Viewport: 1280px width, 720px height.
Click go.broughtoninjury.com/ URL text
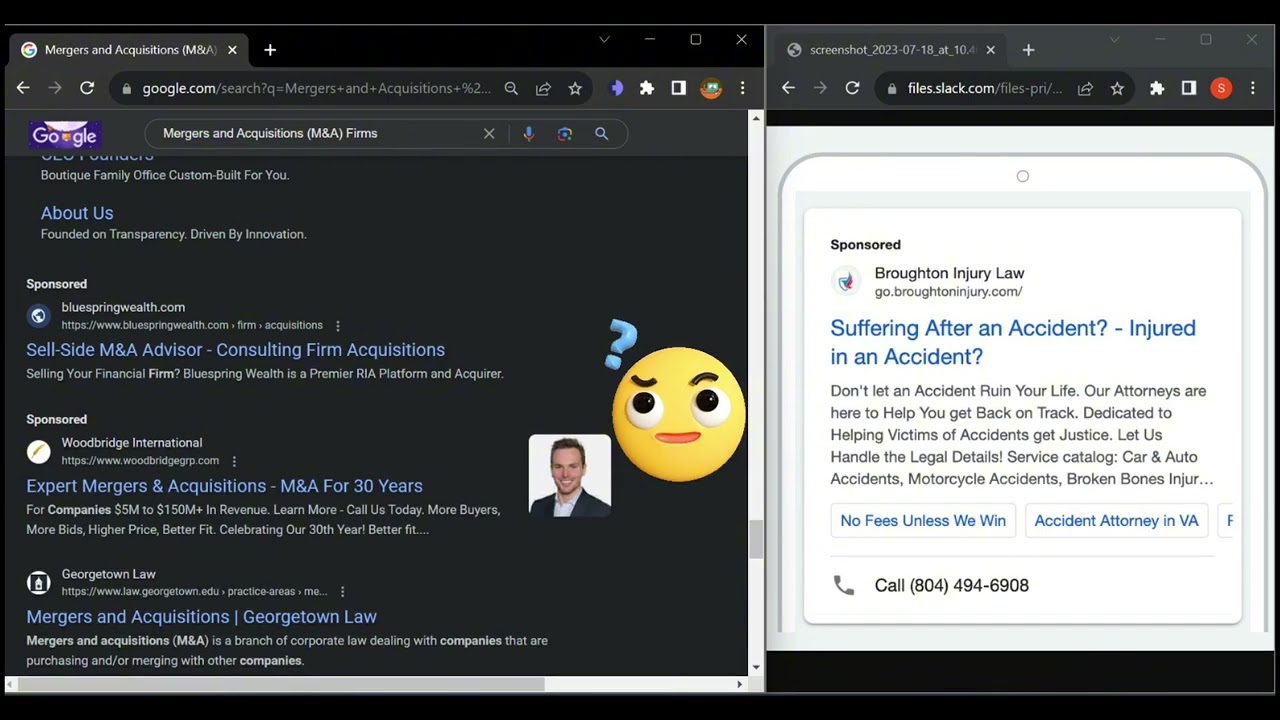pos(948,292)
